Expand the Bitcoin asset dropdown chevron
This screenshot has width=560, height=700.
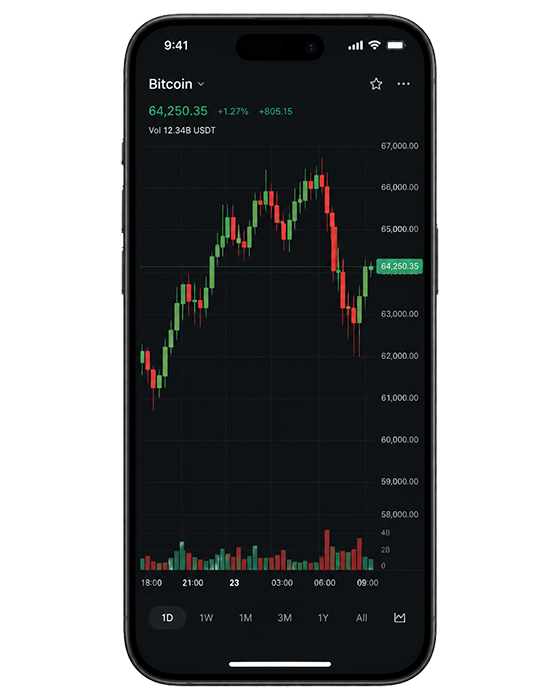[201, 84]
